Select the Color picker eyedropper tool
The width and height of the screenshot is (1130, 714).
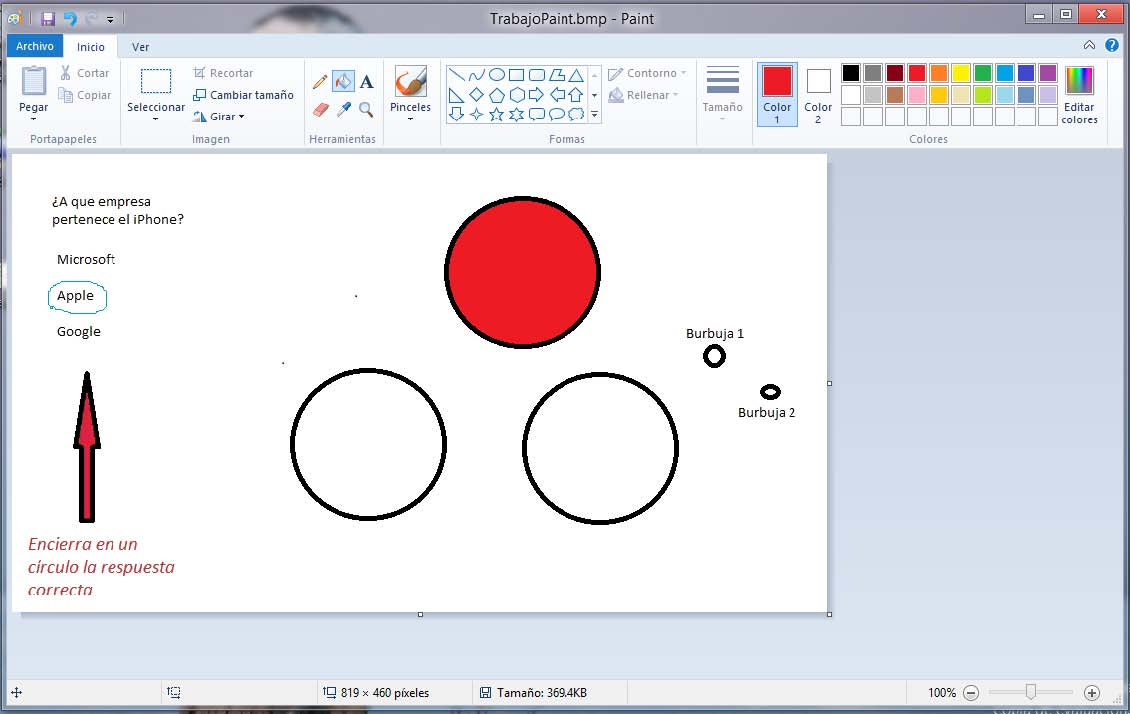pos(343,109)
